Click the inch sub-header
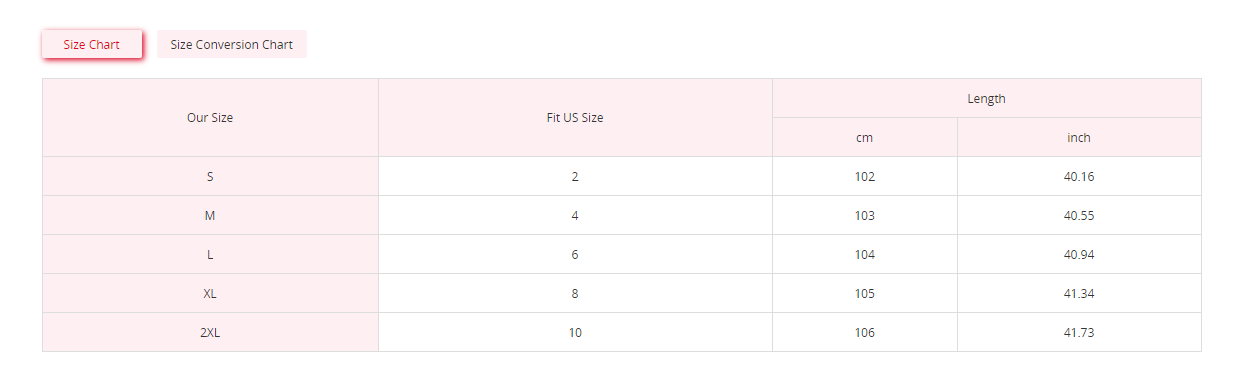 tap(1079, 137)
